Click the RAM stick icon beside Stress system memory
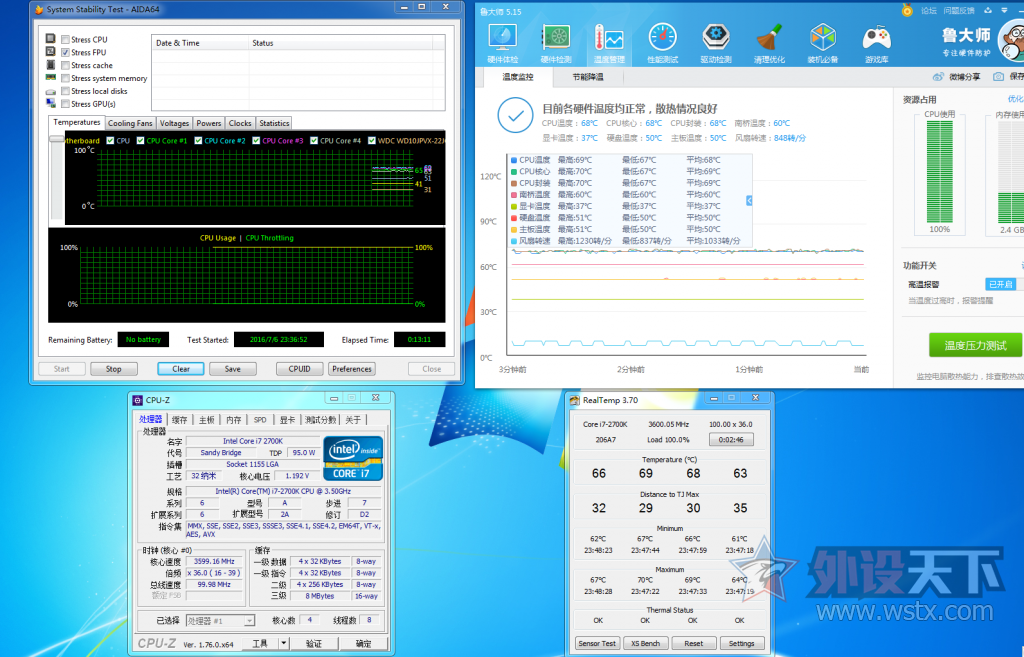Image resolution: width=1024 pixels, height=657 pixels. click(51, 78)
